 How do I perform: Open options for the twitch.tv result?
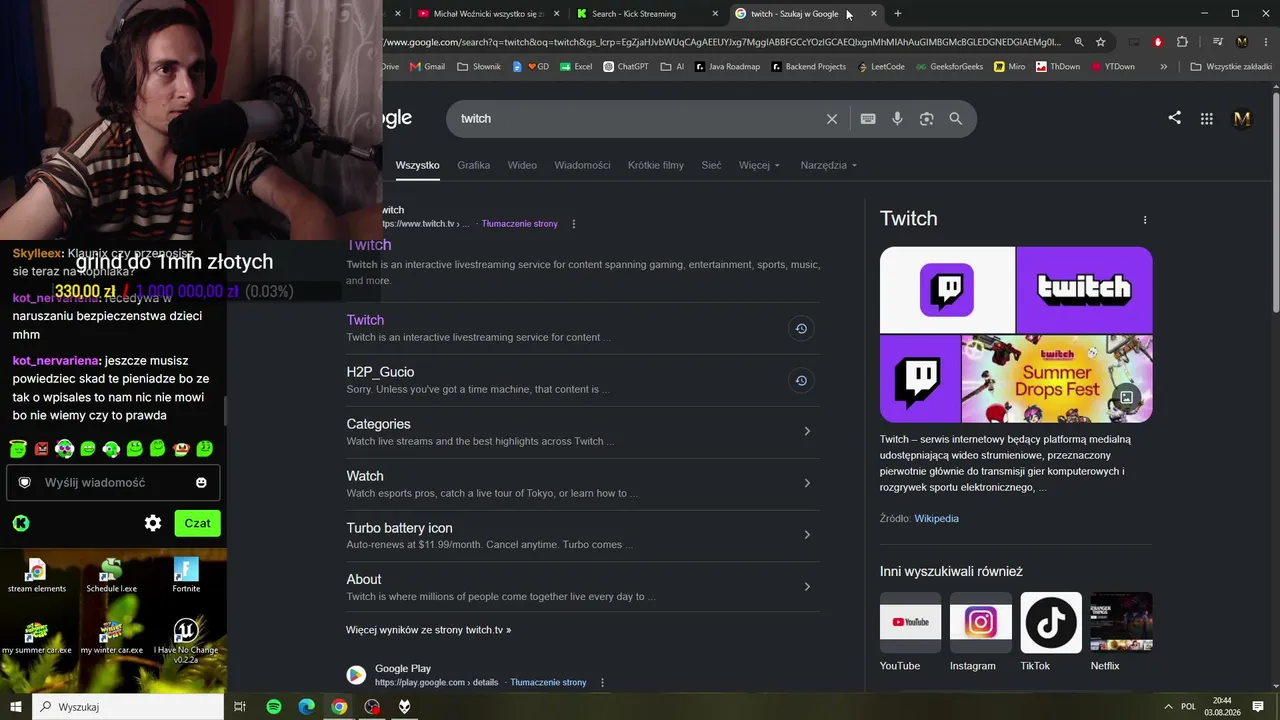[574, 224]
